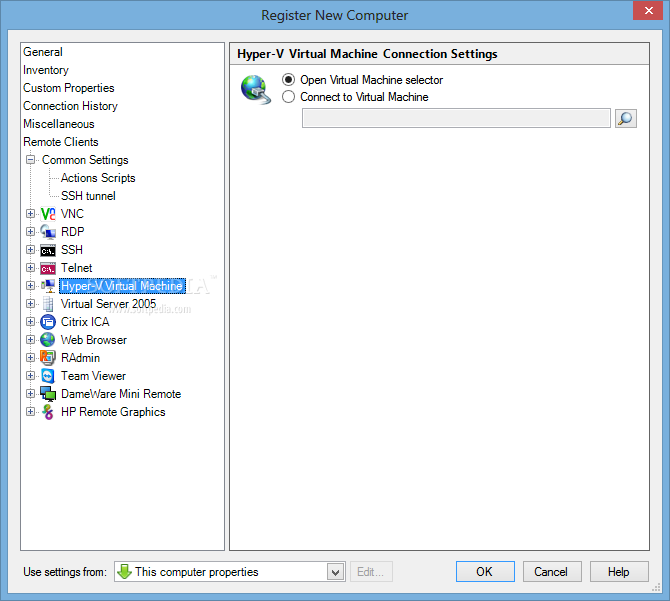This screenshot has width=670, height=601.
Task: Open the Use settings from dropdown
Action: tap(335, 572)
